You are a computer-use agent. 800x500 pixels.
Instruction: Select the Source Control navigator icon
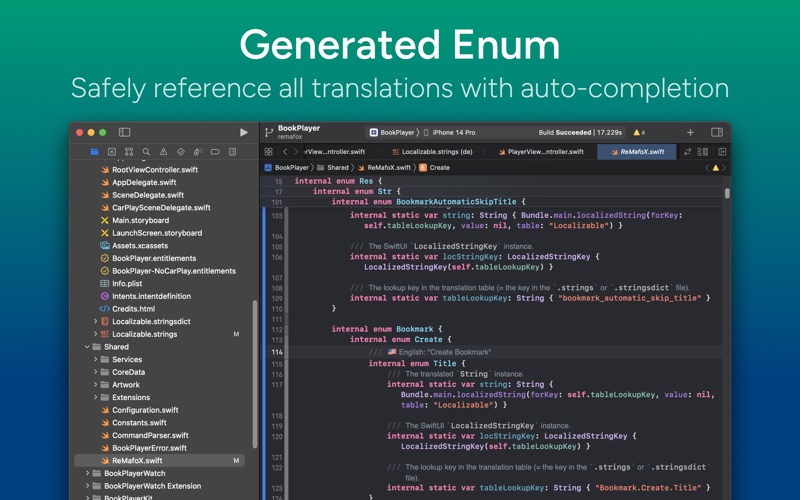pyautogui.click(x=112, y=152)
